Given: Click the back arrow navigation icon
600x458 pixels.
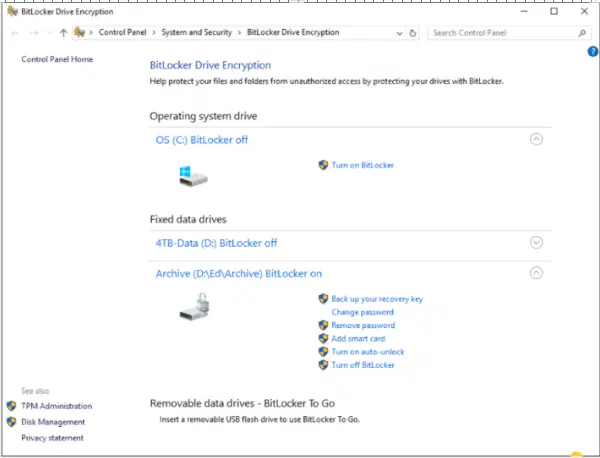Looking at the screenshot, I should pos(15,33).
